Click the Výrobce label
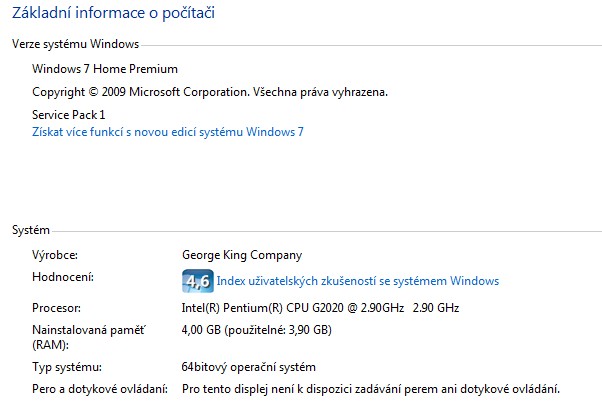 55,255
